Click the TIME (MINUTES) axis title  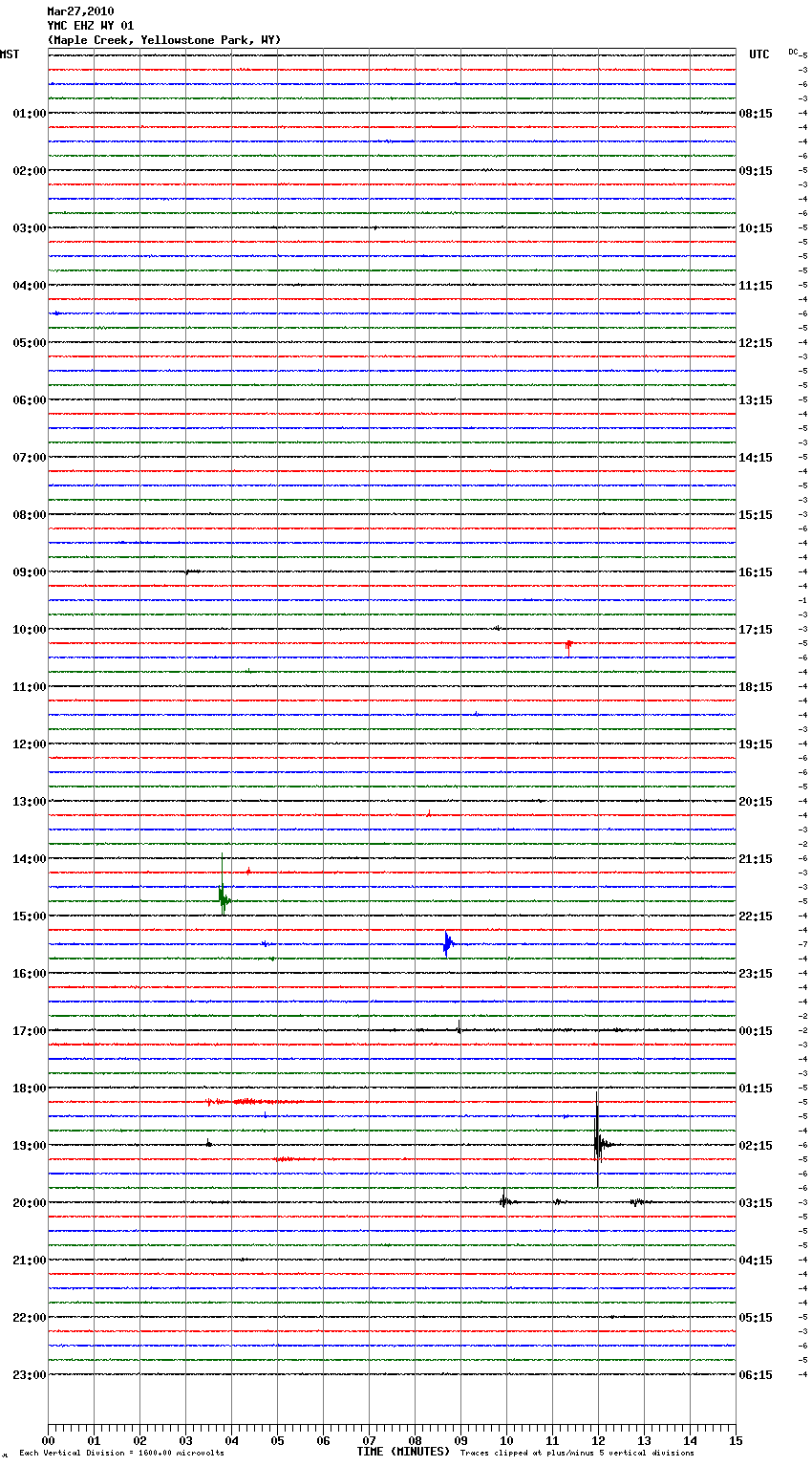click(403, 1452)
